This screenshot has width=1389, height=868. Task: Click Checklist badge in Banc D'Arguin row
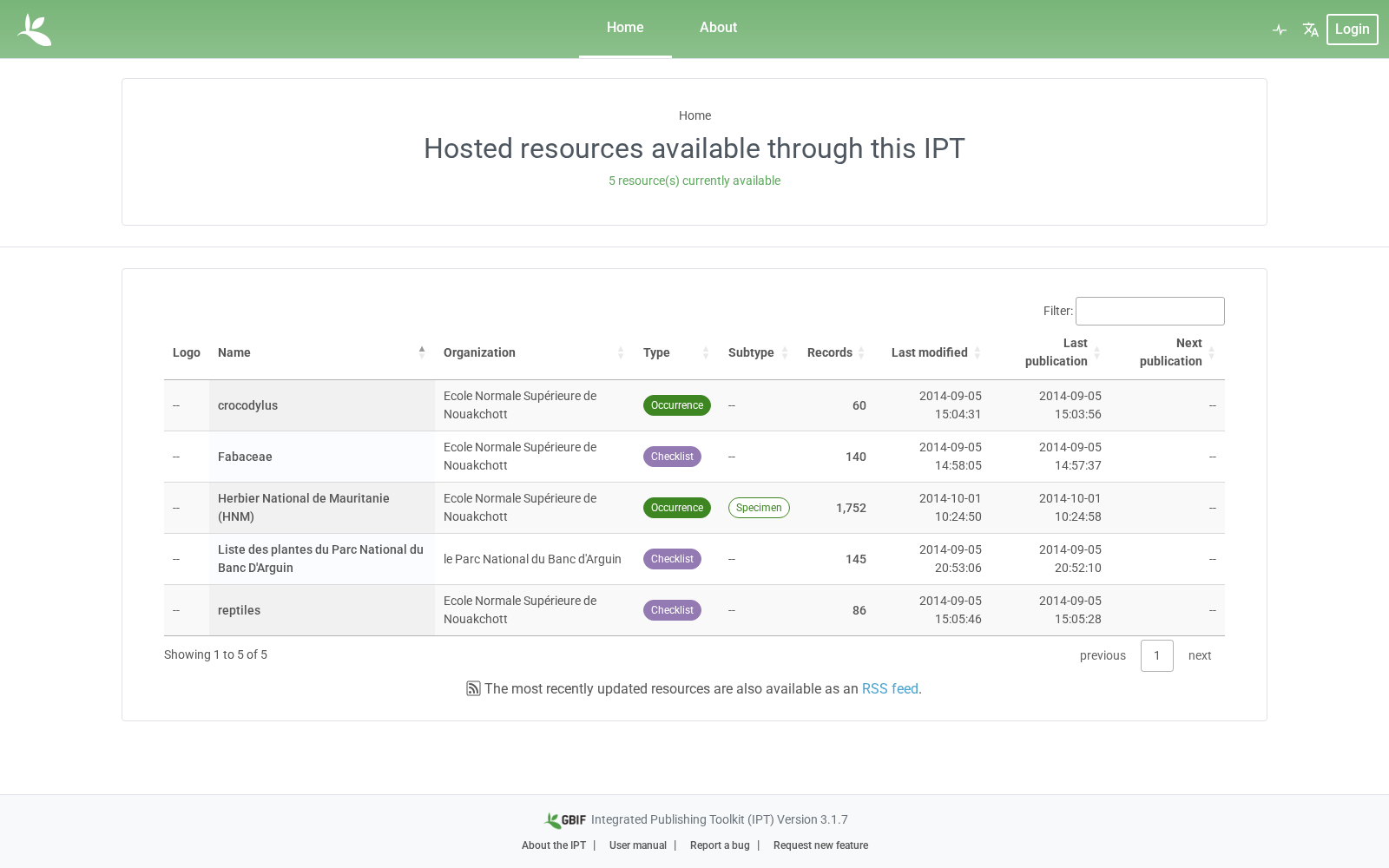point(672,559)
